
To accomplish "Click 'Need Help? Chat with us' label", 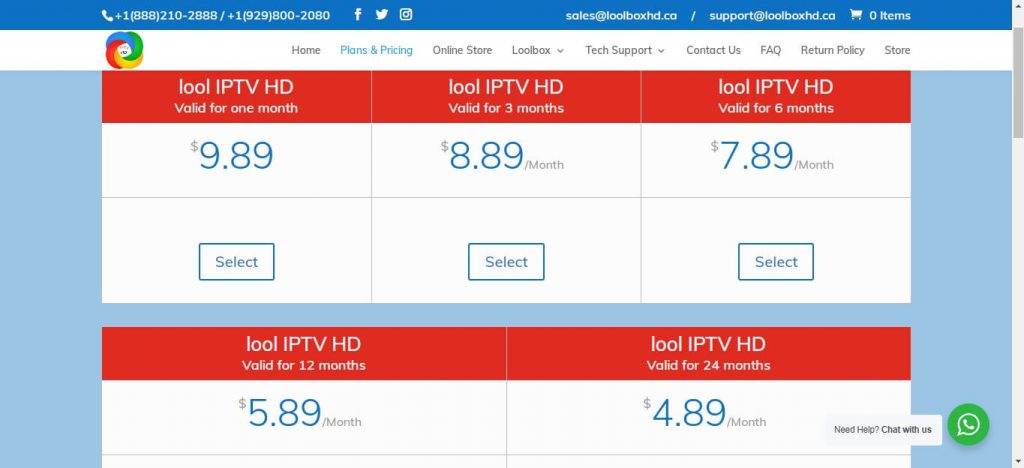I will [883, 429].
